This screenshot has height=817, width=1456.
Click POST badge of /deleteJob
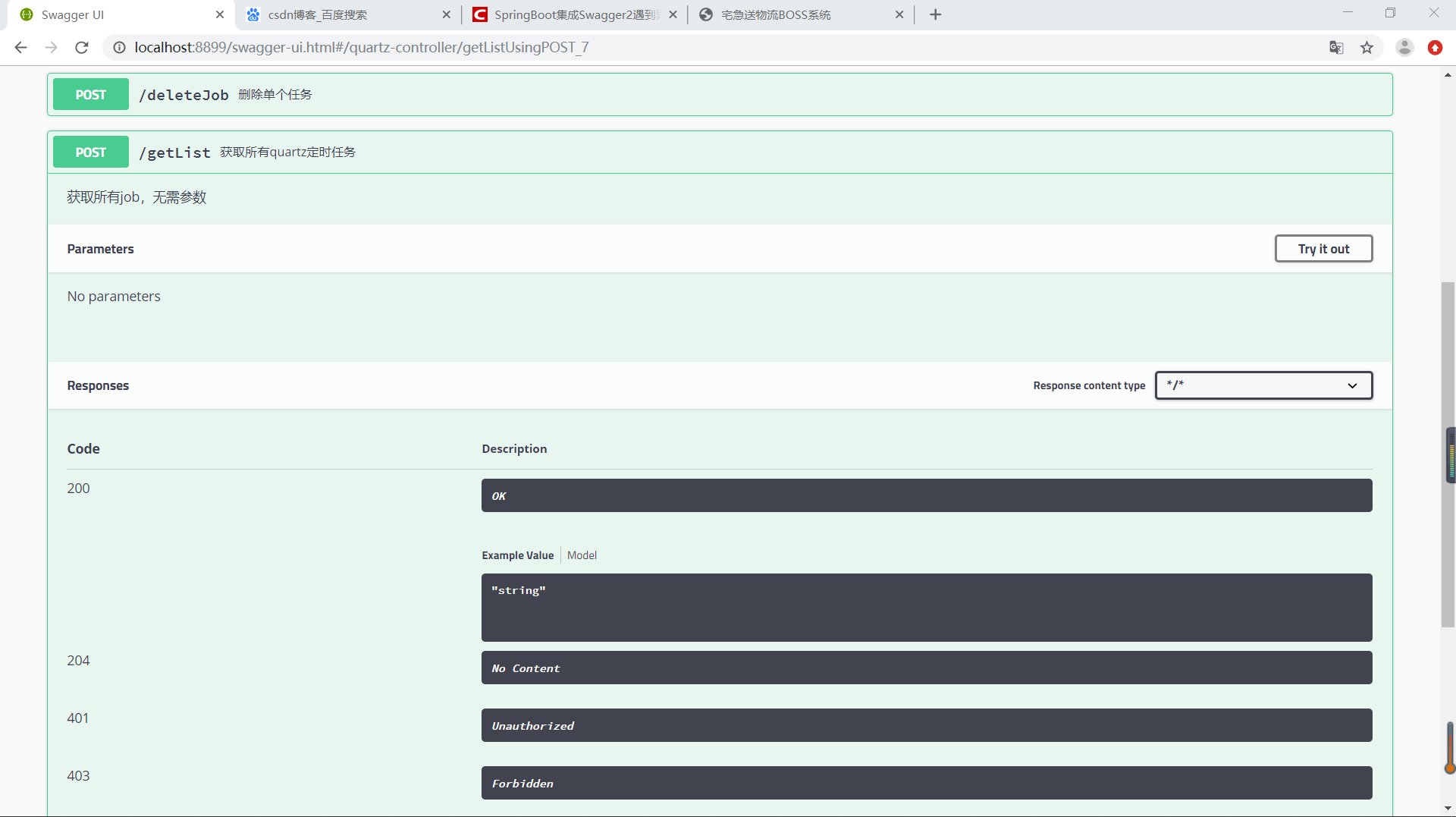91,95
